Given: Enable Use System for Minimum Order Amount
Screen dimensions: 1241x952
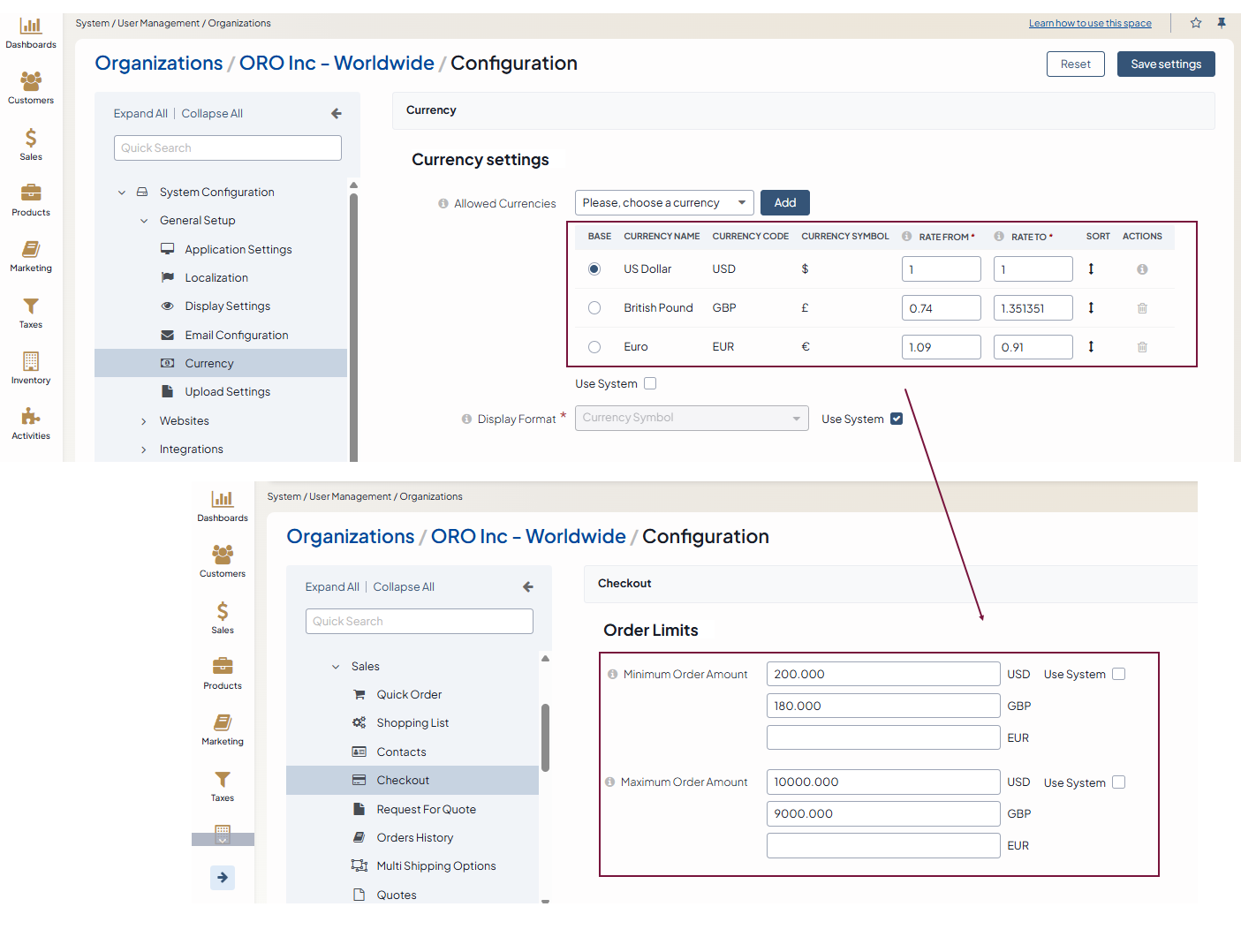Looking at the screenshot, I should point(1118,674).
